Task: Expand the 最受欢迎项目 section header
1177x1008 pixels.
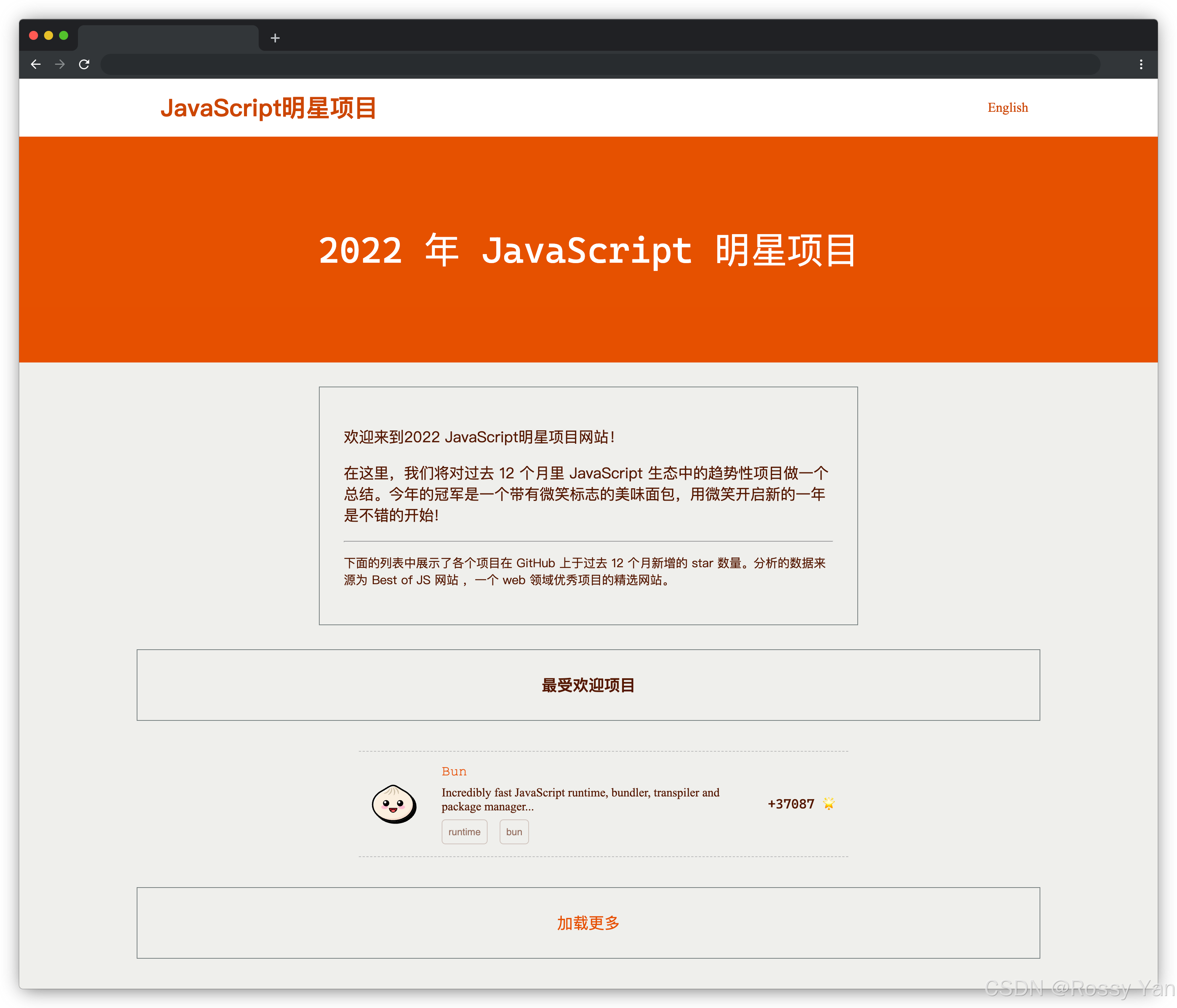Action: click(x=587, y=685)
